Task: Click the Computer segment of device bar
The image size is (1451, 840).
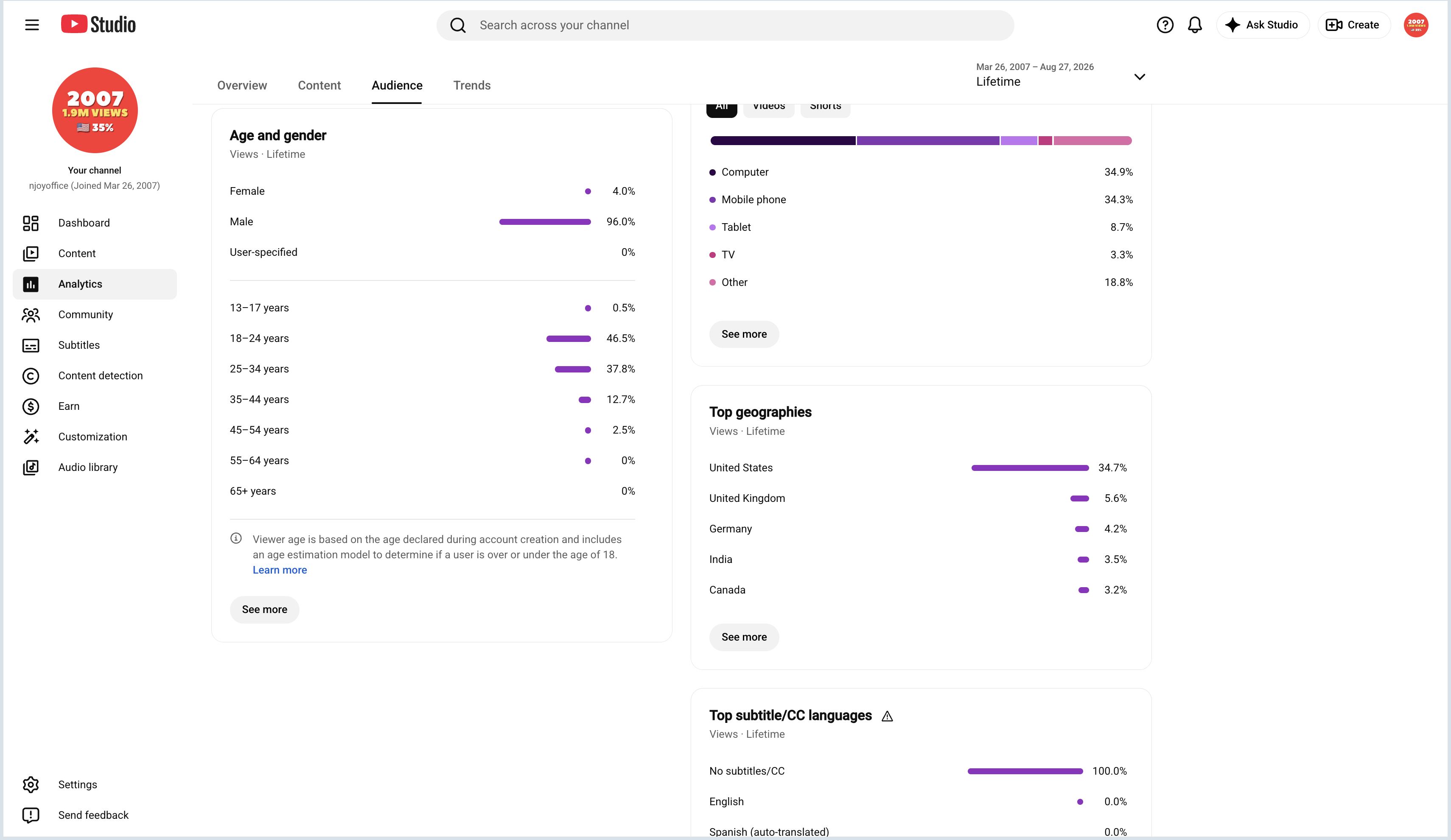Action: (x=783, y=140)
